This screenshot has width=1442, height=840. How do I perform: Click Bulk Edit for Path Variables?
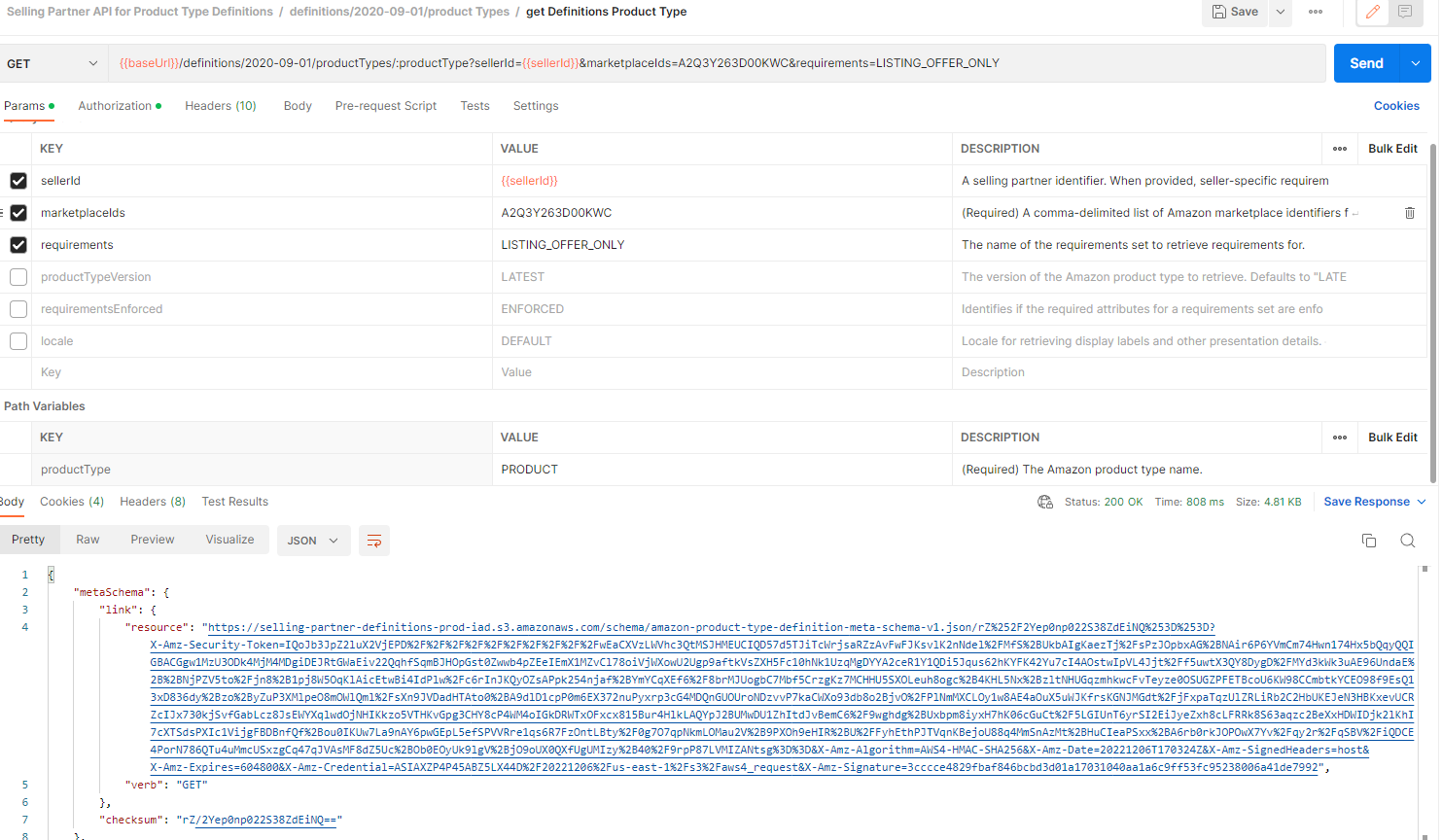tap(1392, 437)
